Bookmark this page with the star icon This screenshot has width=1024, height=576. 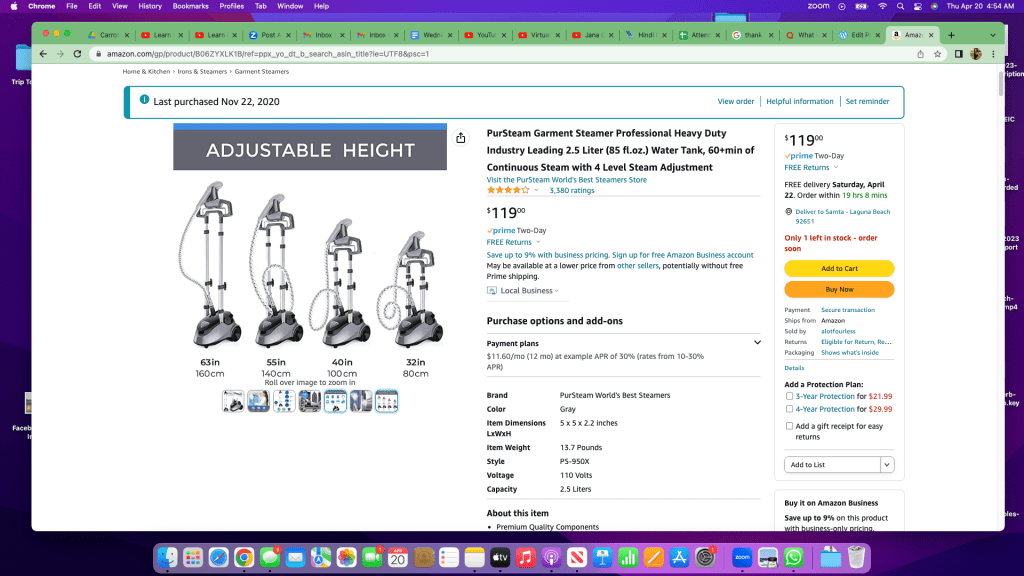coord(937,54)
